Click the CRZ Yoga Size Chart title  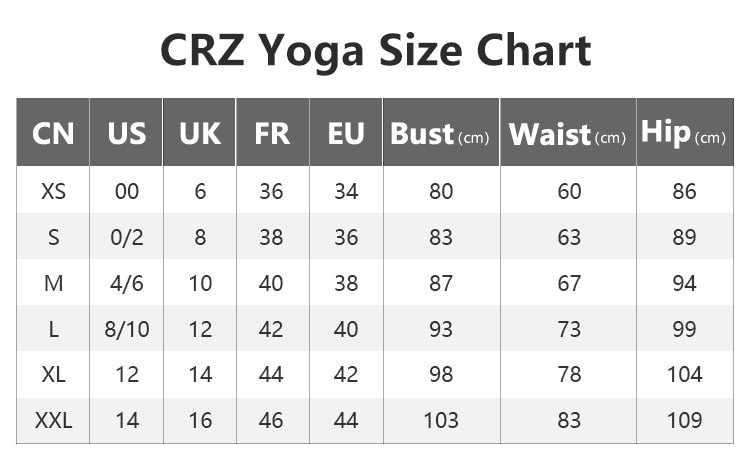point(375,50)
